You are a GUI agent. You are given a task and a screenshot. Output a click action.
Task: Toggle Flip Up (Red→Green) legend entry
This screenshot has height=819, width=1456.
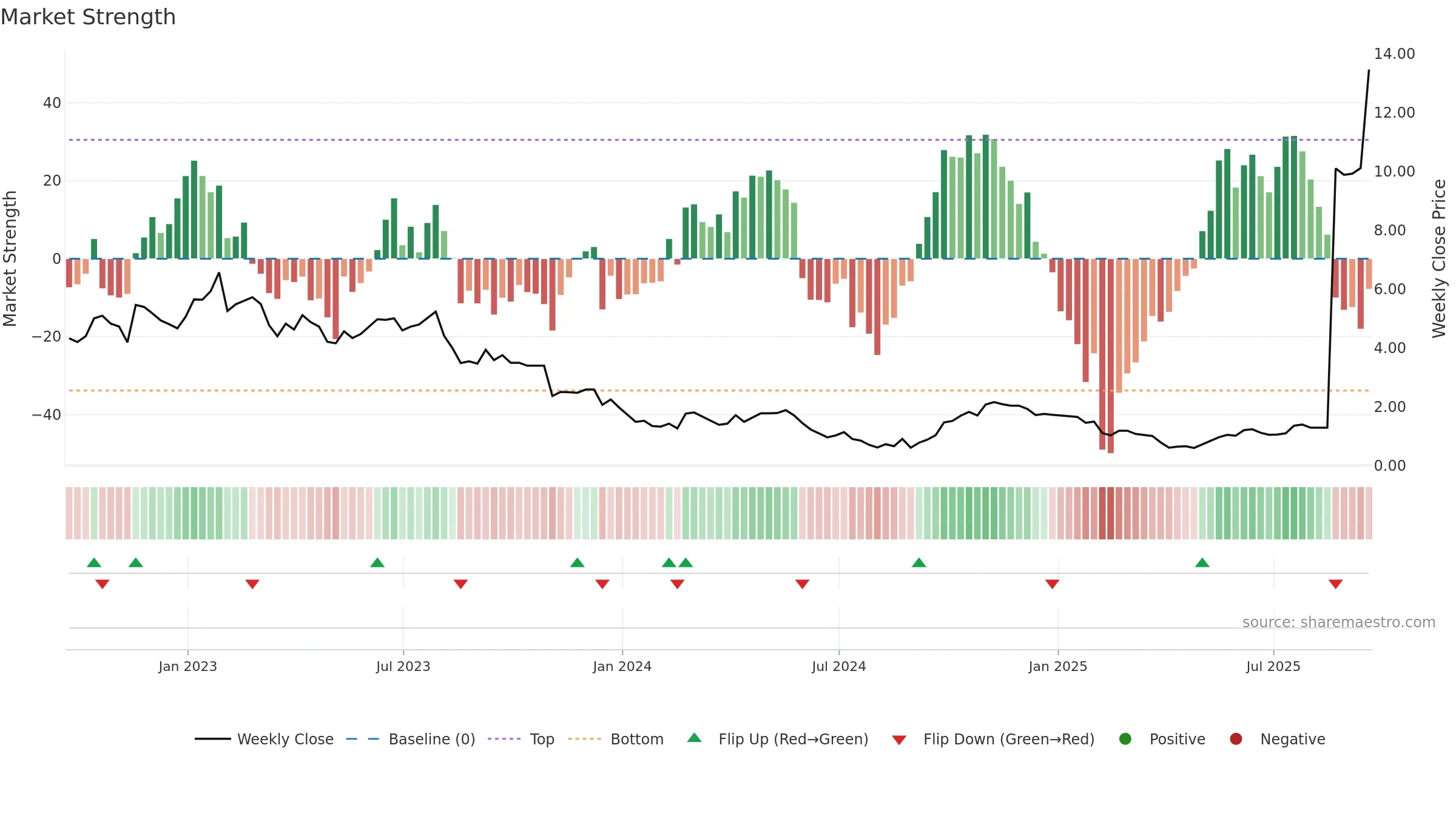[778, 739]
